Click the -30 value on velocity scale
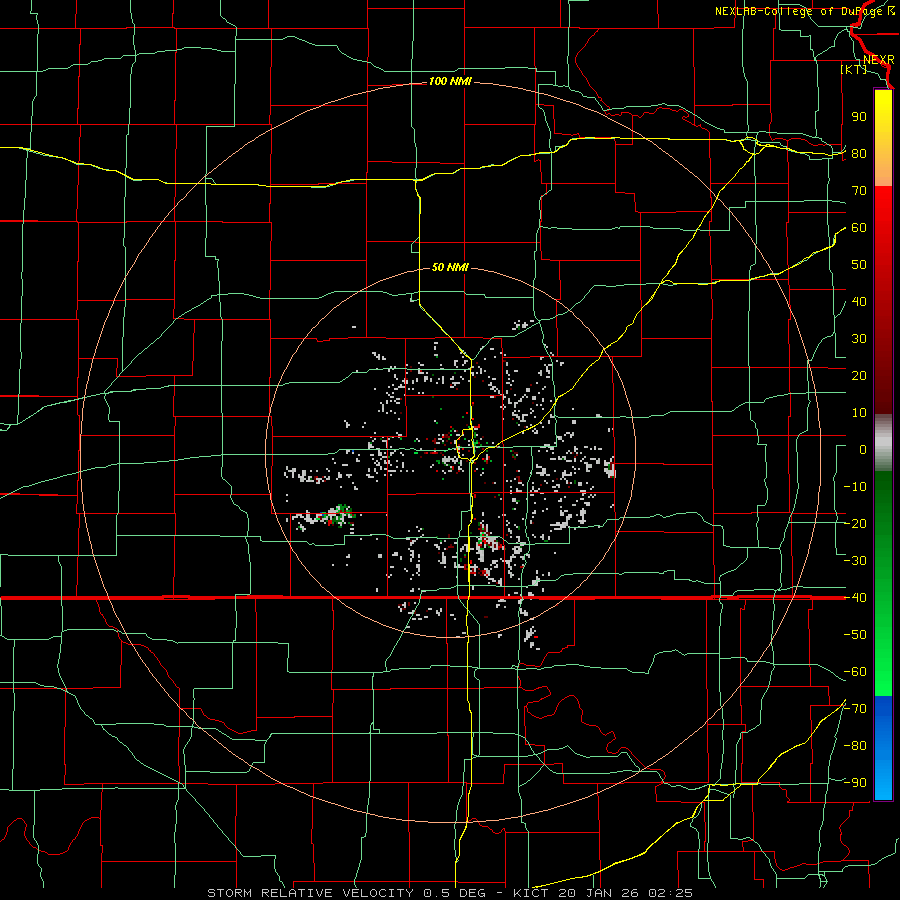The width and height of the screenshot is (900, 900). 855,561
